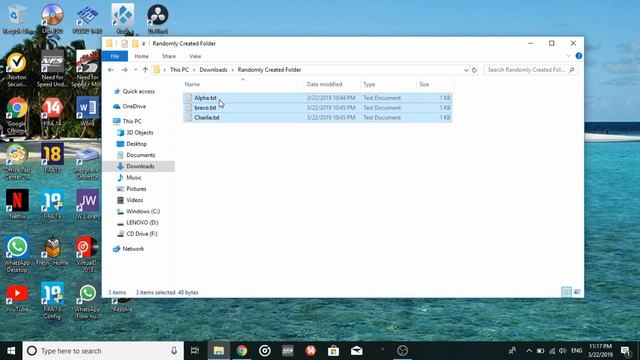
Task: Open Action Center notifications icon
Action: pos(625,351)
